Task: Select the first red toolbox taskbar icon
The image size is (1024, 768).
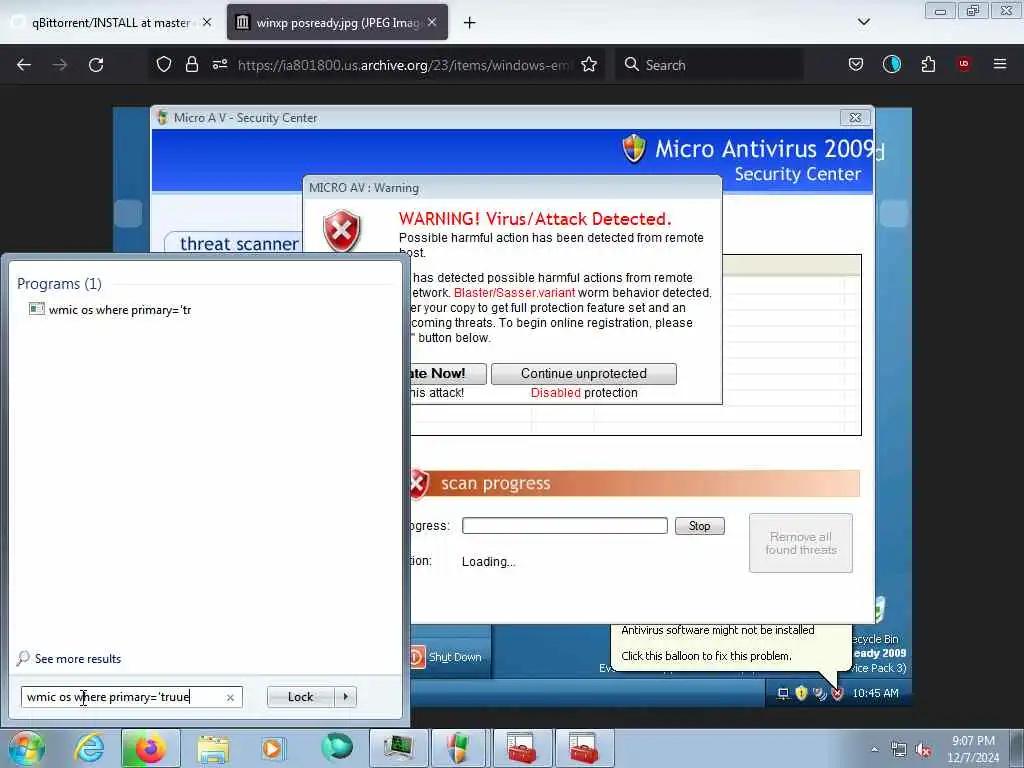Action: click(x=522, y=748)
